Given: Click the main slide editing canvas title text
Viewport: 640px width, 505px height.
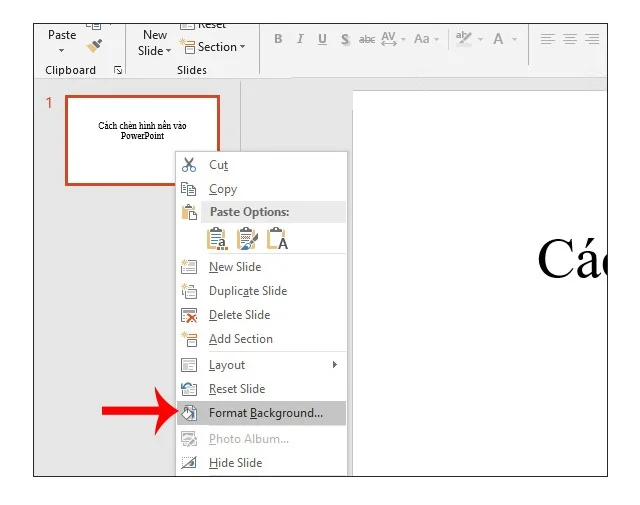Looking at the screenshot, I should tap(572, 258).
